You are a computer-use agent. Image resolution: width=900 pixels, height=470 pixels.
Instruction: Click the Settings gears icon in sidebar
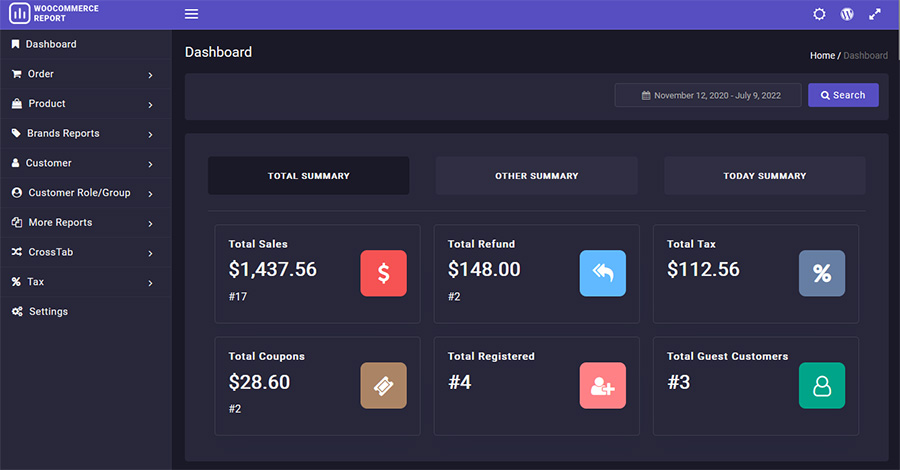pos(17,312)
